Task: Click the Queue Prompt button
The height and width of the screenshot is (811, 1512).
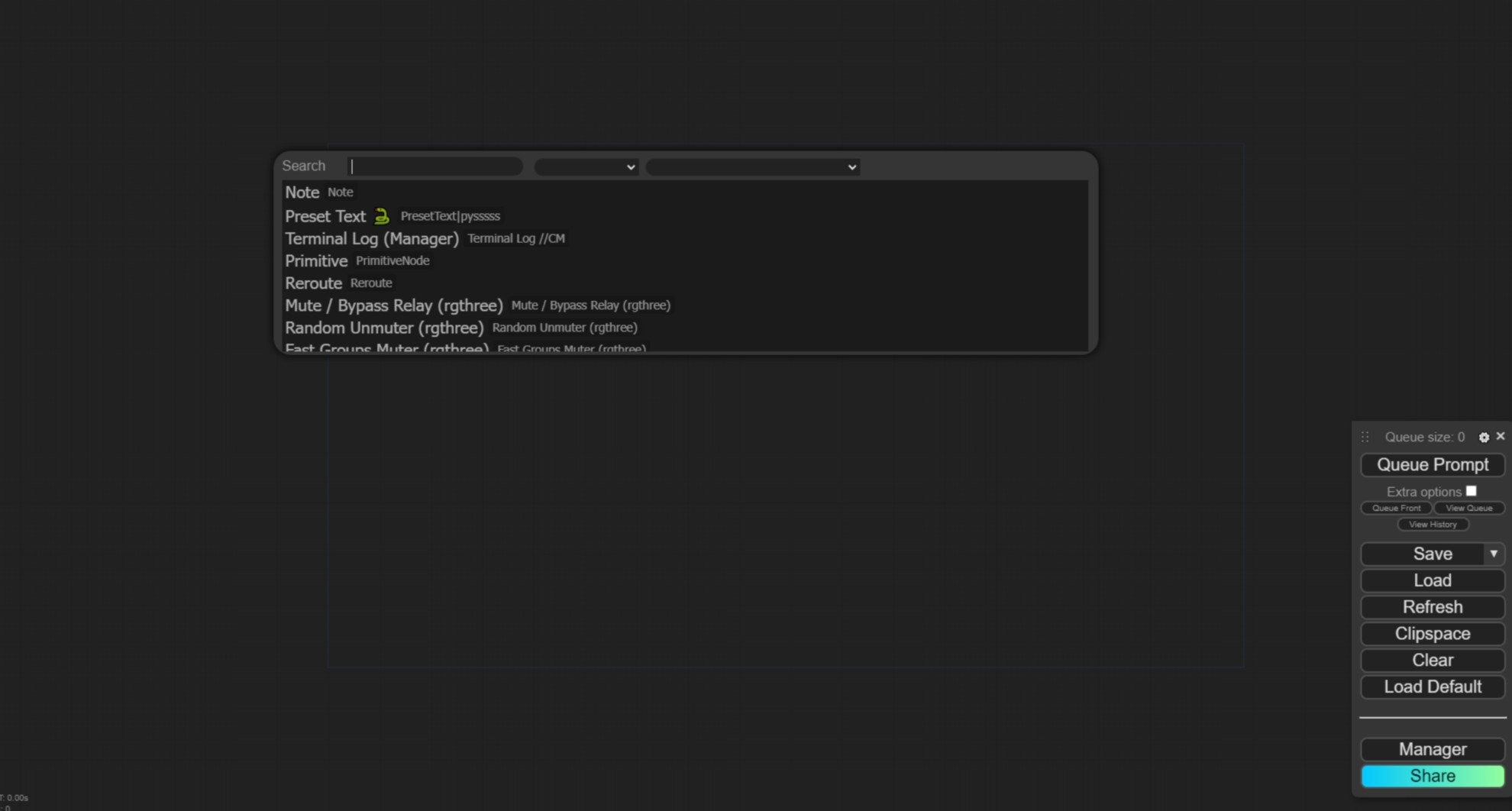Action: click(1432, 464)
